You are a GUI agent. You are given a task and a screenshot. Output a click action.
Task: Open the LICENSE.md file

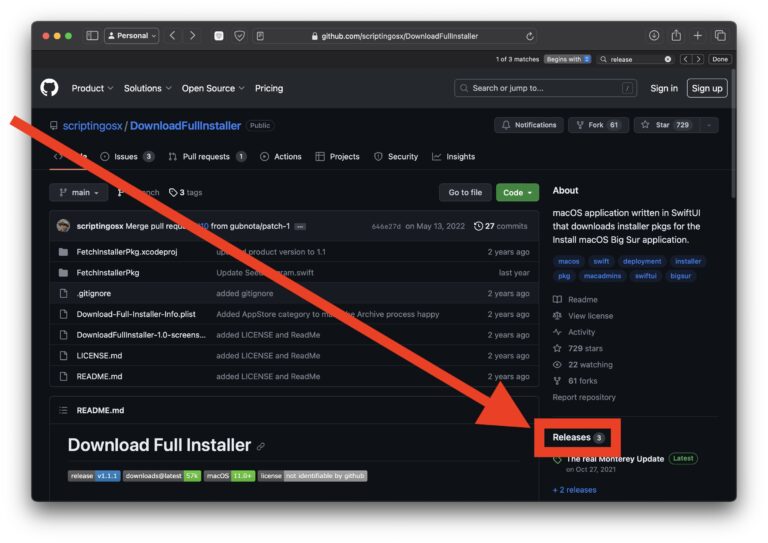(99, 356)
